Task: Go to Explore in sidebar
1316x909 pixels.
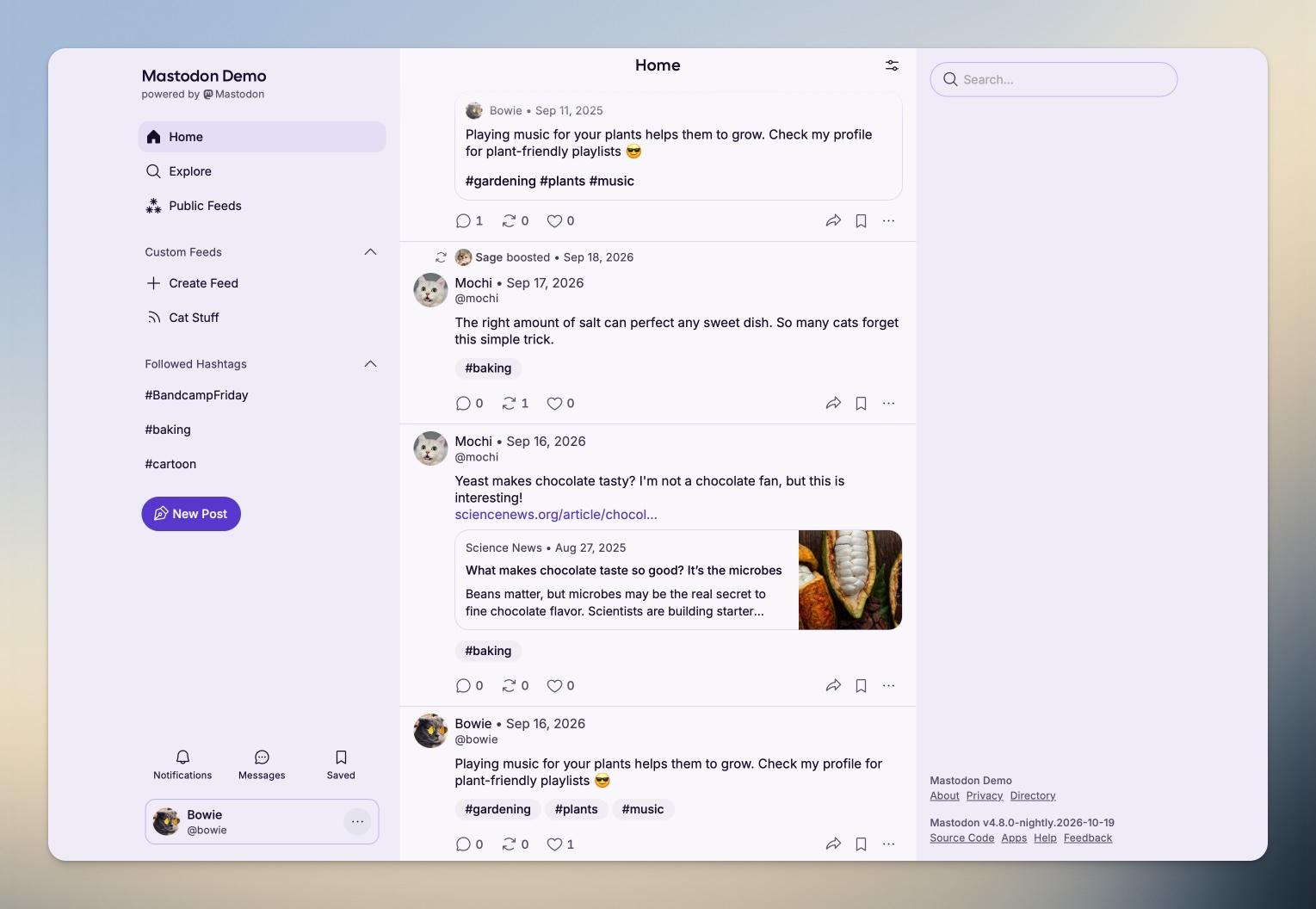Action: tap(262, 171)
